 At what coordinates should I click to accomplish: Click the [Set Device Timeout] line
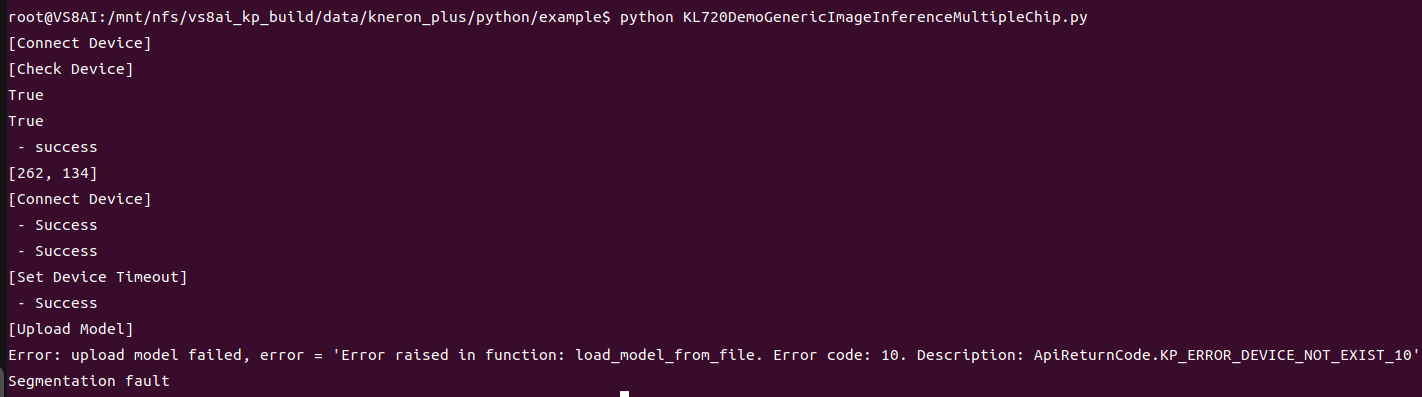(x=98, y=277)
